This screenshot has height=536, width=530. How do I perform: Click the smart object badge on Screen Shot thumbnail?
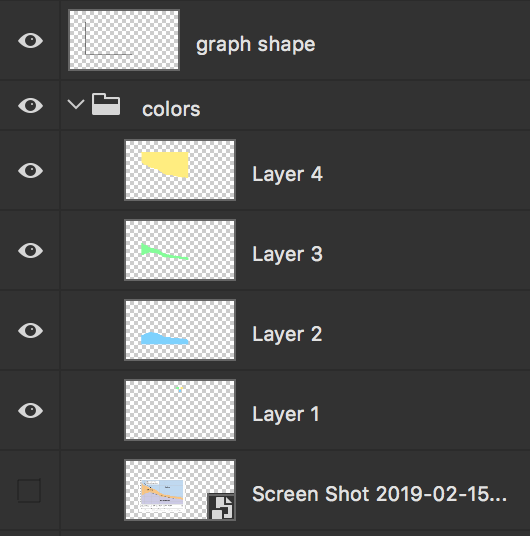(221, 507)
